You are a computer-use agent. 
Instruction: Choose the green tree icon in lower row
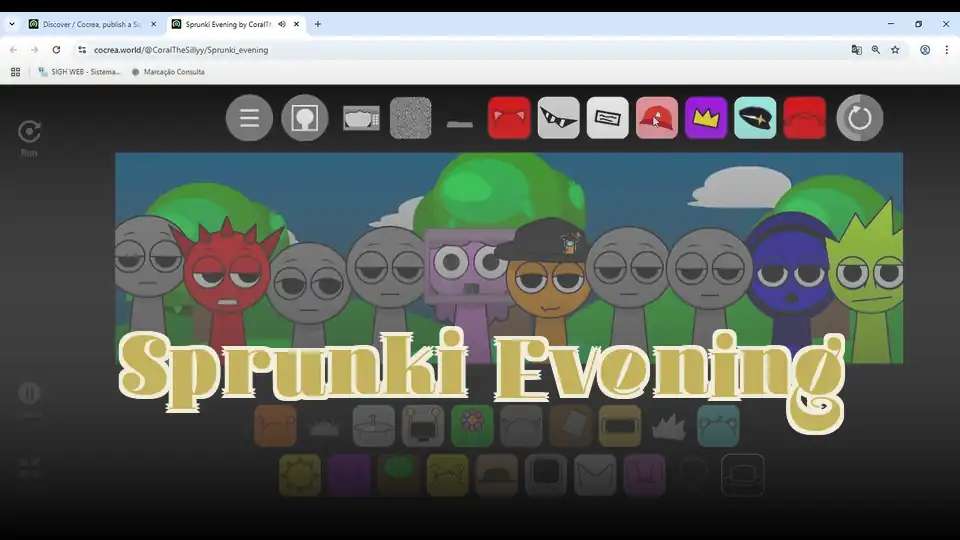point(399,474)
